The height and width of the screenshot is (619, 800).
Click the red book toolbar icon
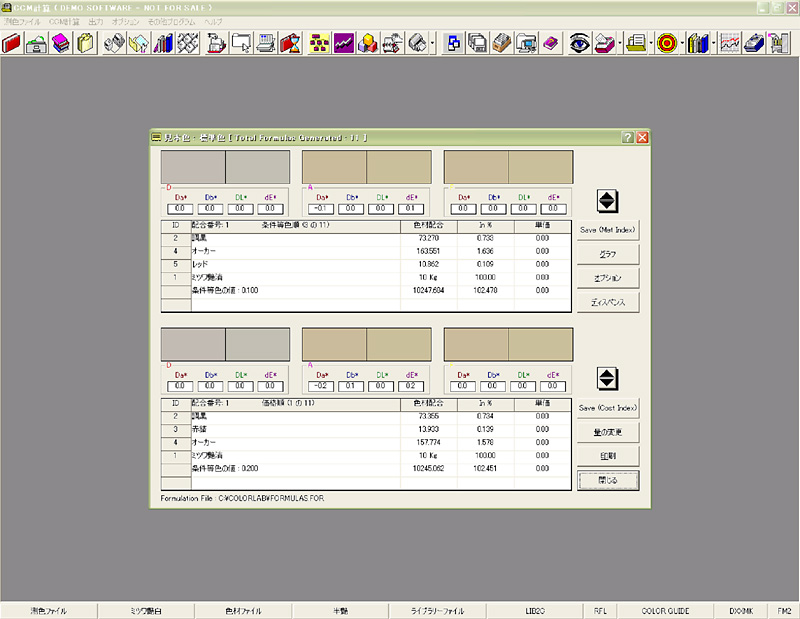(13, 43)
